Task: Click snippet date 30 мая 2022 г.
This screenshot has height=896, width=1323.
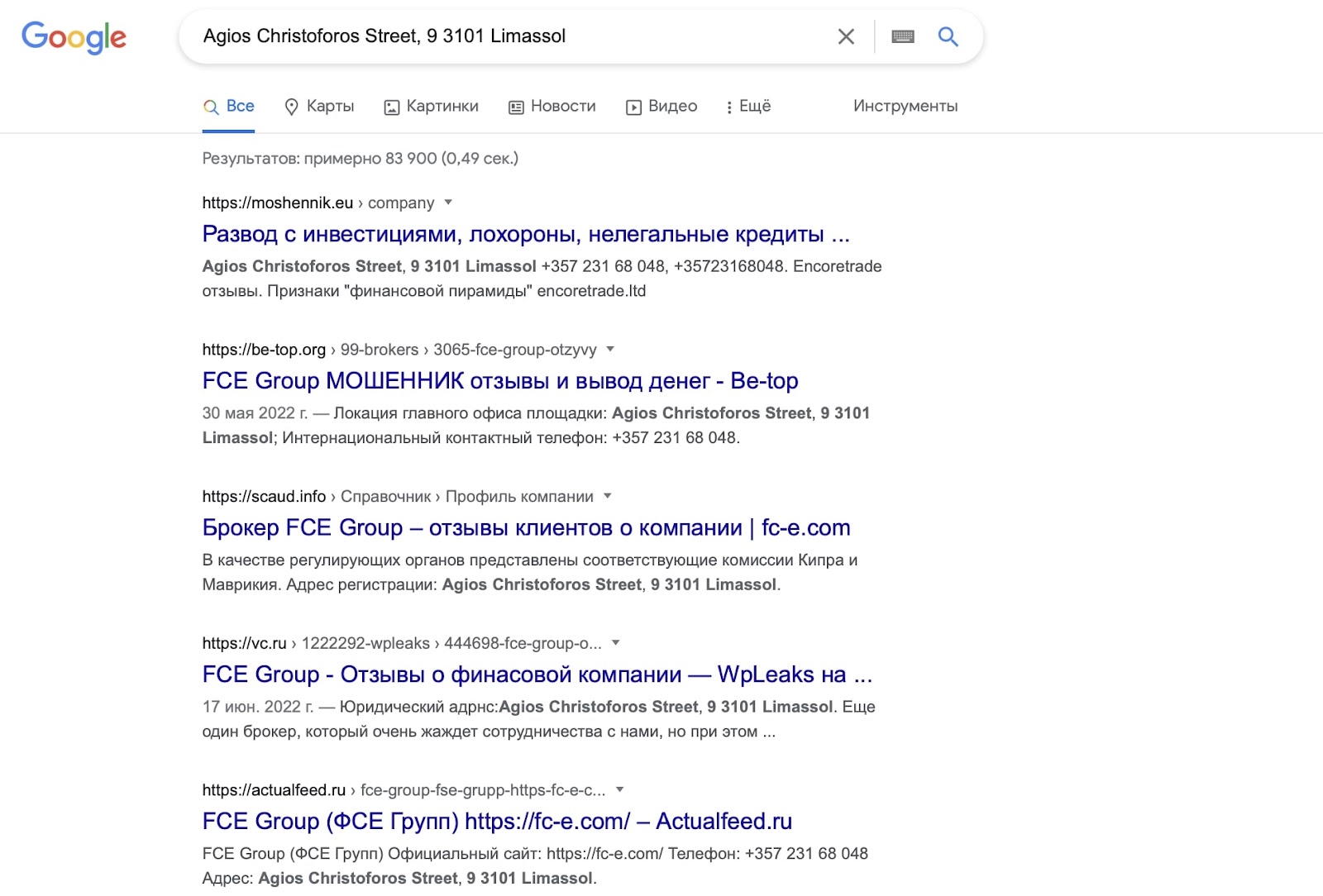Action: pyautogui.click(x=255, y=413)
